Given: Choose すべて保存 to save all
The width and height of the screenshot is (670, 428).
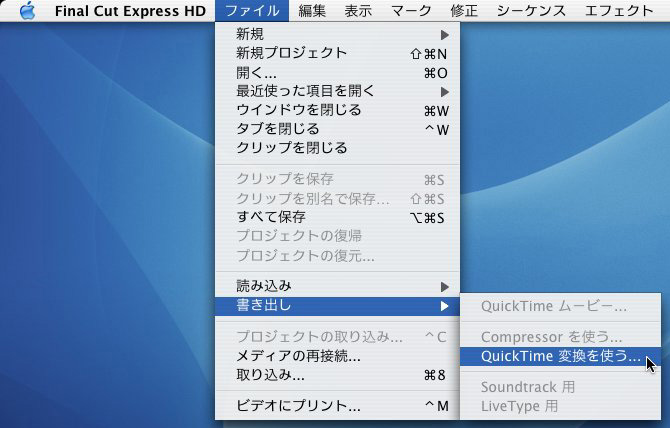Looking at the screenshot, I should pos(337,217).
